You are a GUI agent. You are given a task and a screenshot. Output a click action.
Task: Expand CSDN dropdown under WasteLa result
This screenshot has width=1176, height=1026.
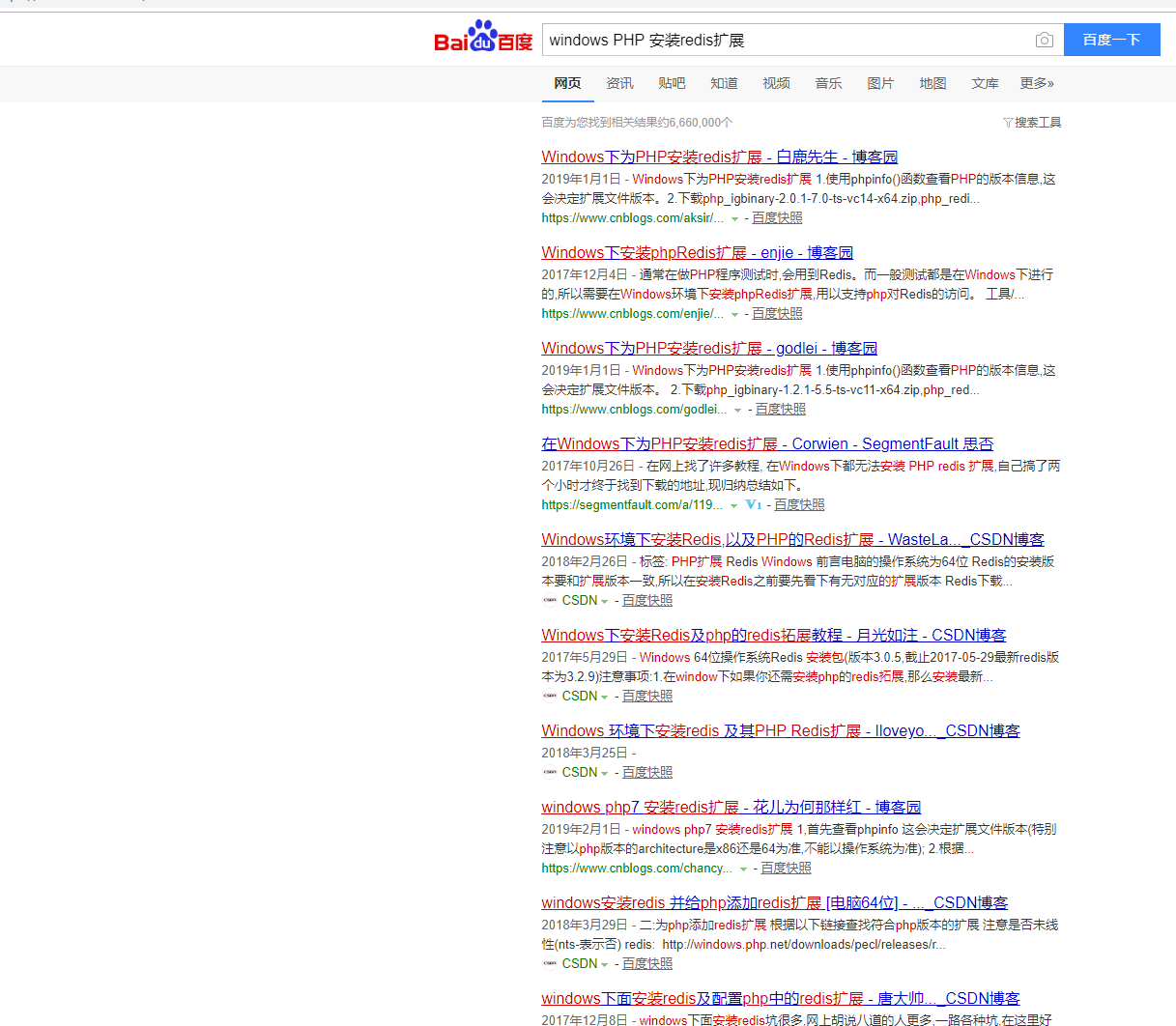click(605, 602)
